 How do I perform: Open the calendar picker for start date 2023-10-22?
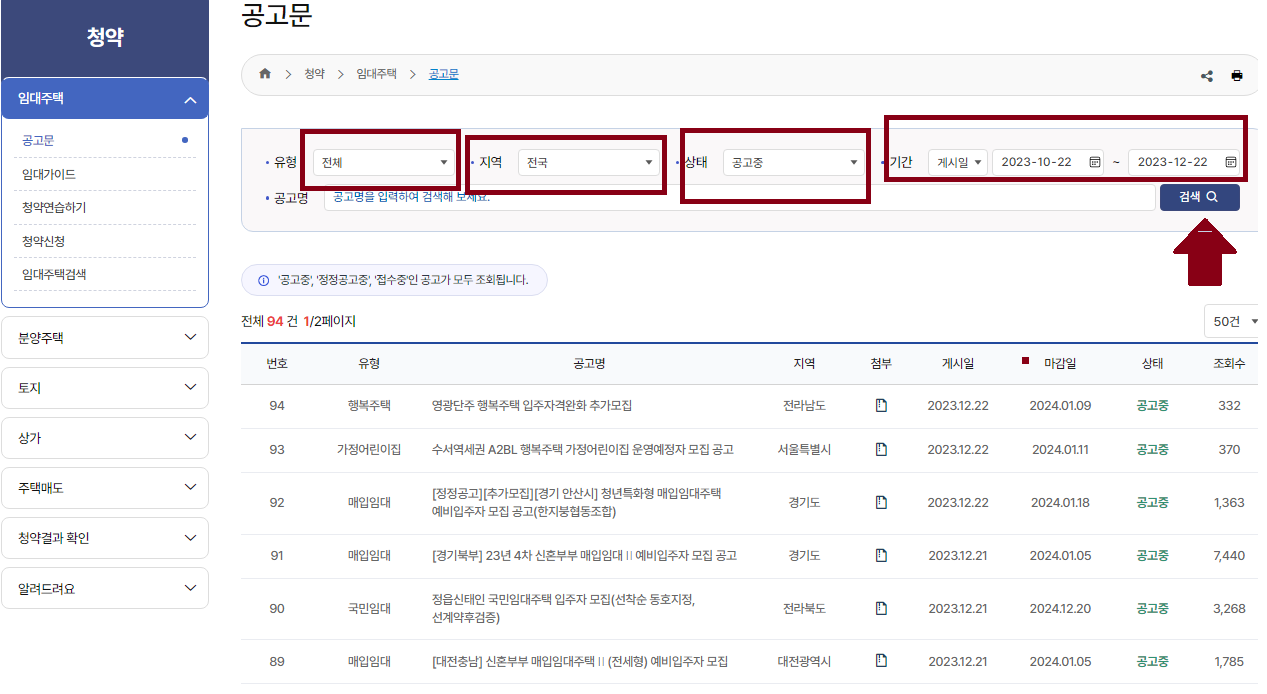(1093, 161)
